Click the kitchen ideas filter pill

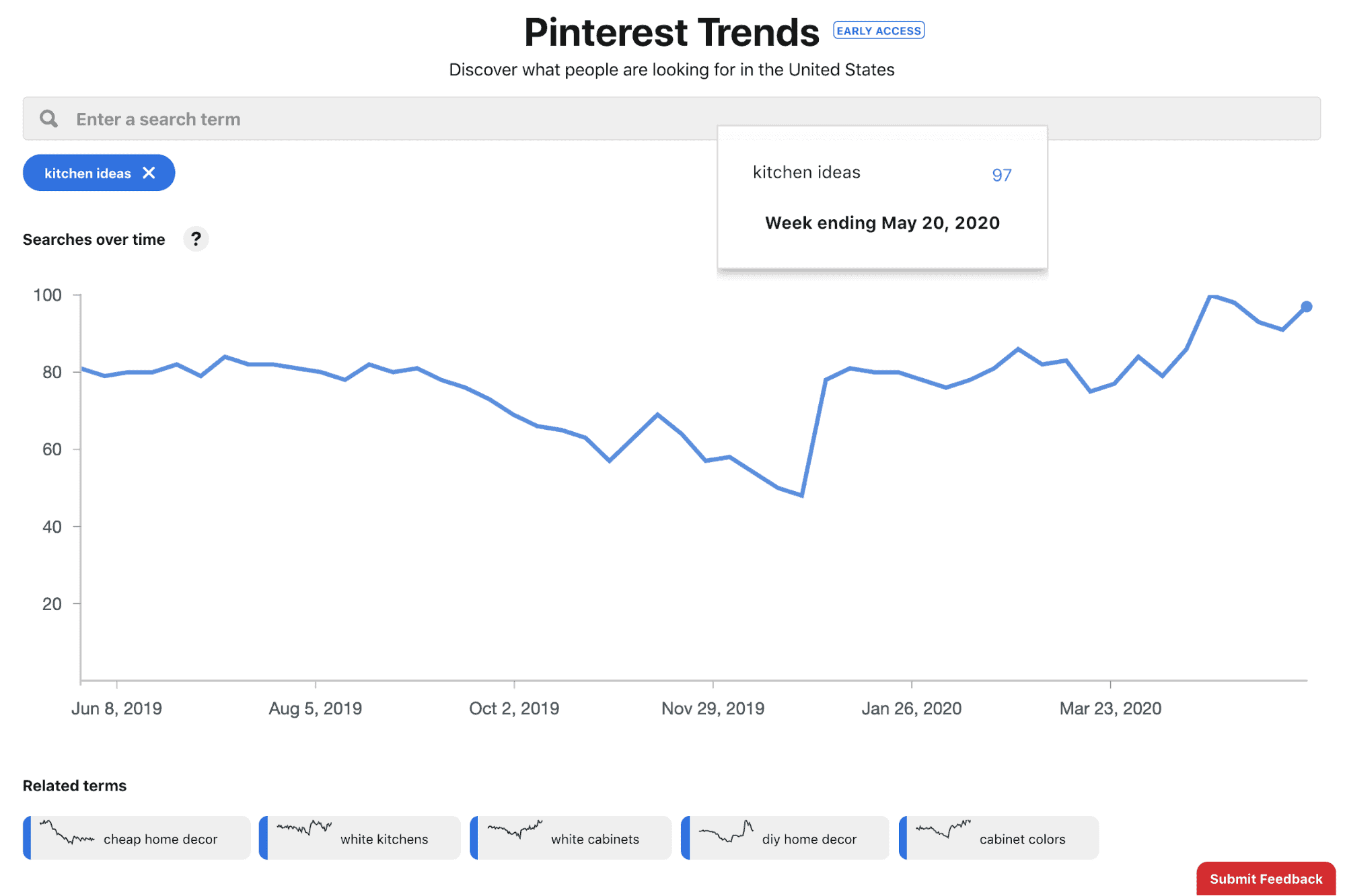(87, 173)
